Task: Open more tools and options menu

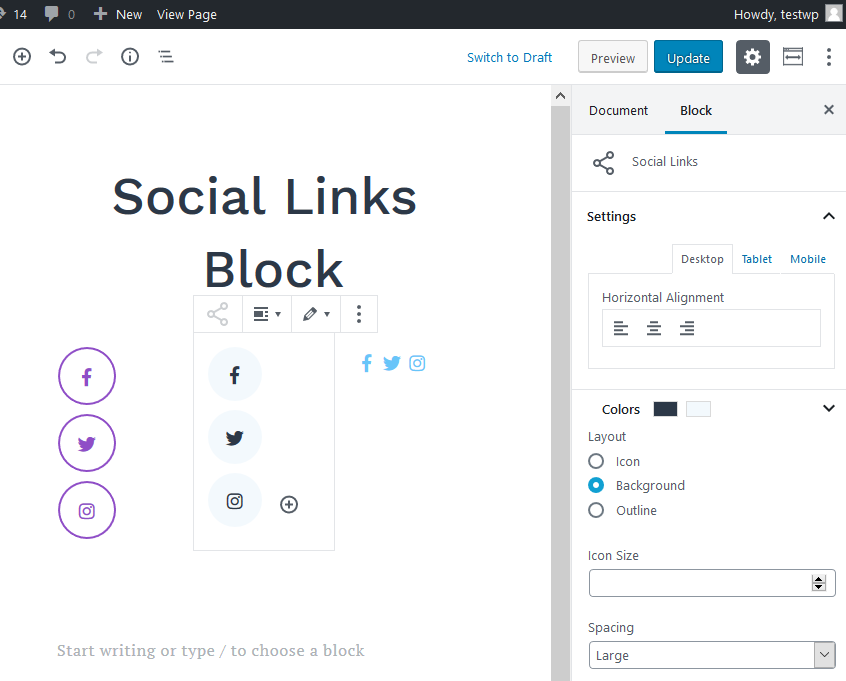Action: click(828, 57)
